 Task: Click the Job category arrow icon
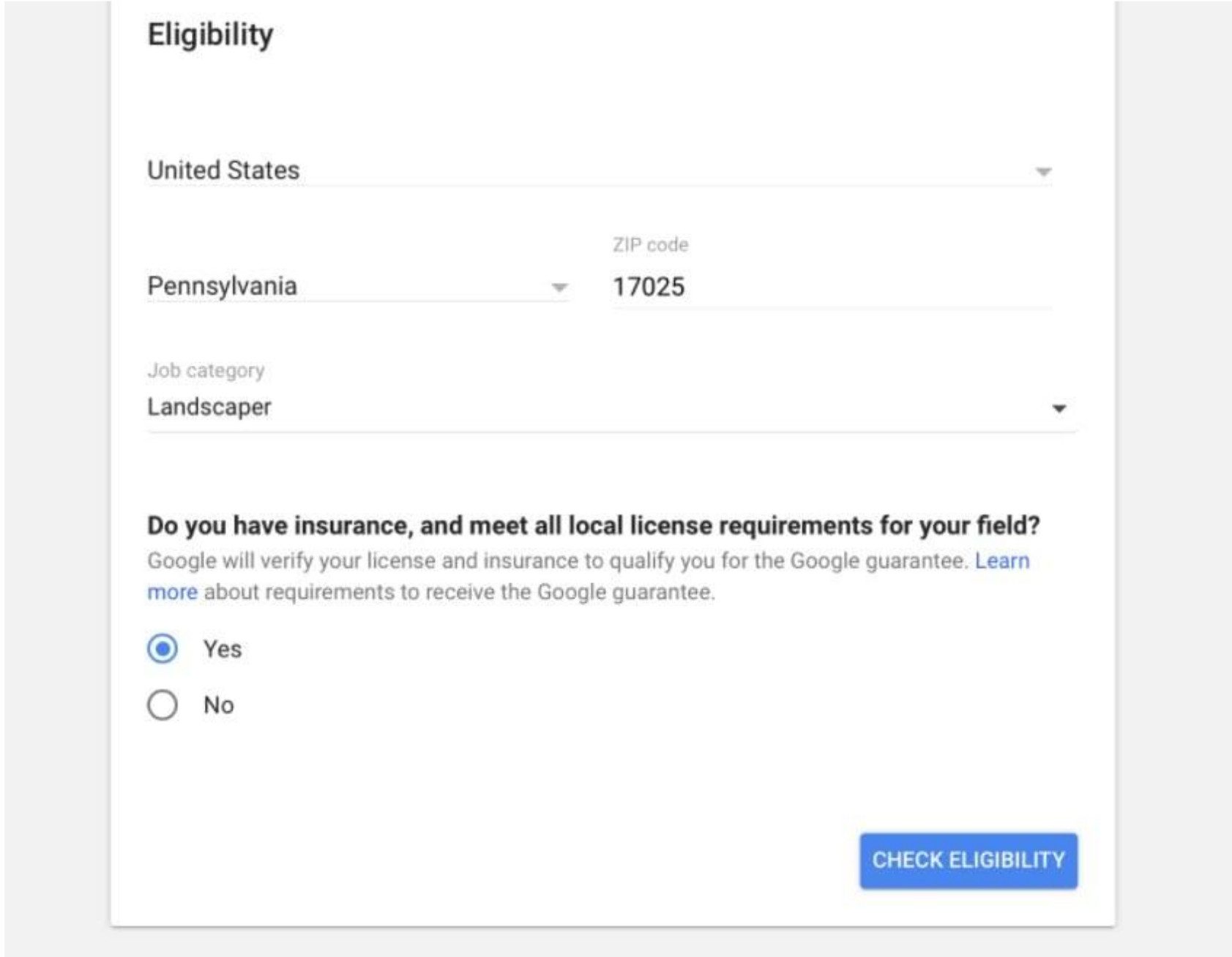(1059, 408)
